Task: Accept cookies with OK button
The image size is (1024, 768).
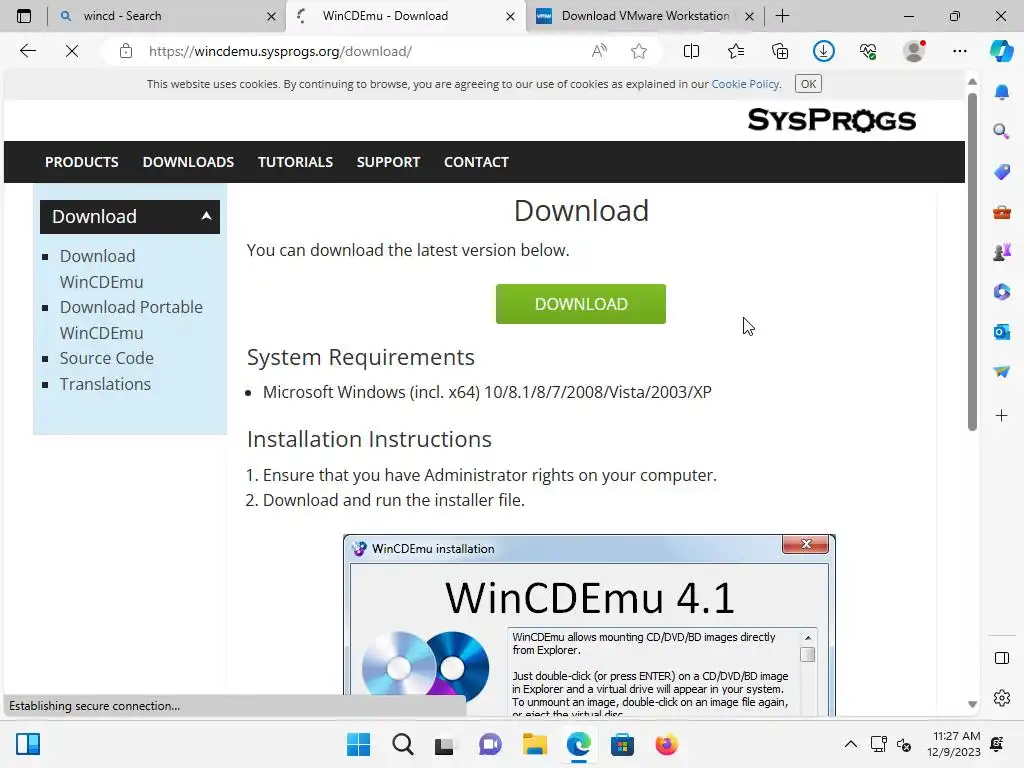Action: (808, 84)
